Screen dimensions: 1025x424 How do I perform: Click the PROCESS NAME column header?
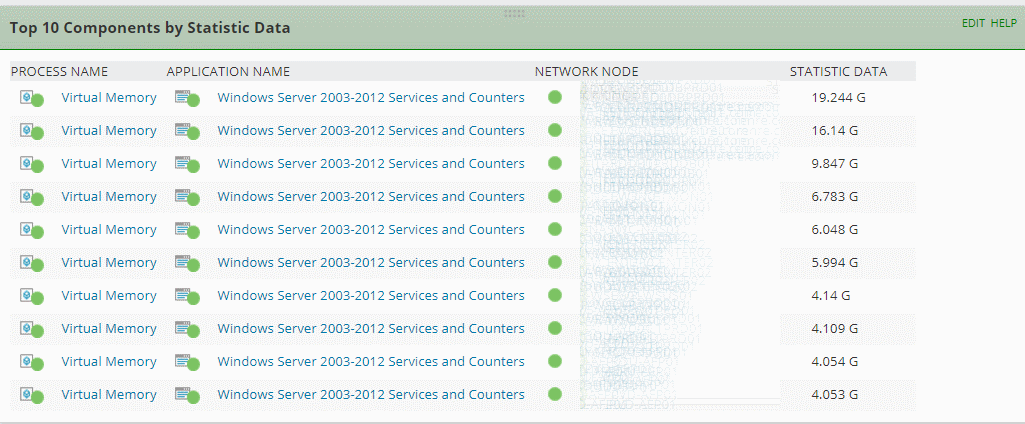pos(59,72)
